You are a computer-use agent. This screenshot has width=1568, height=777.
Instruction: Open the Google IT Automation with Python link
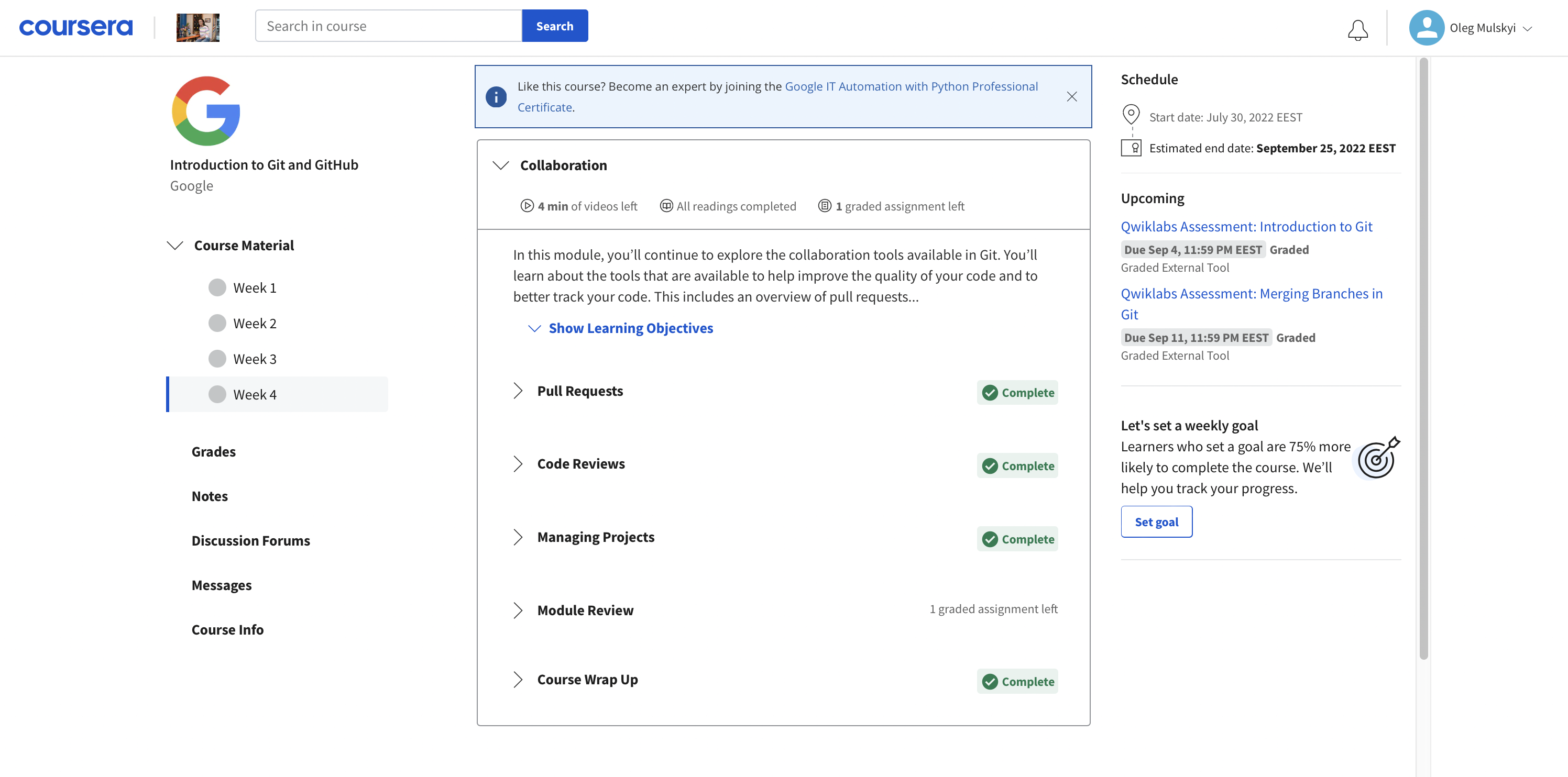click(778, 97)
